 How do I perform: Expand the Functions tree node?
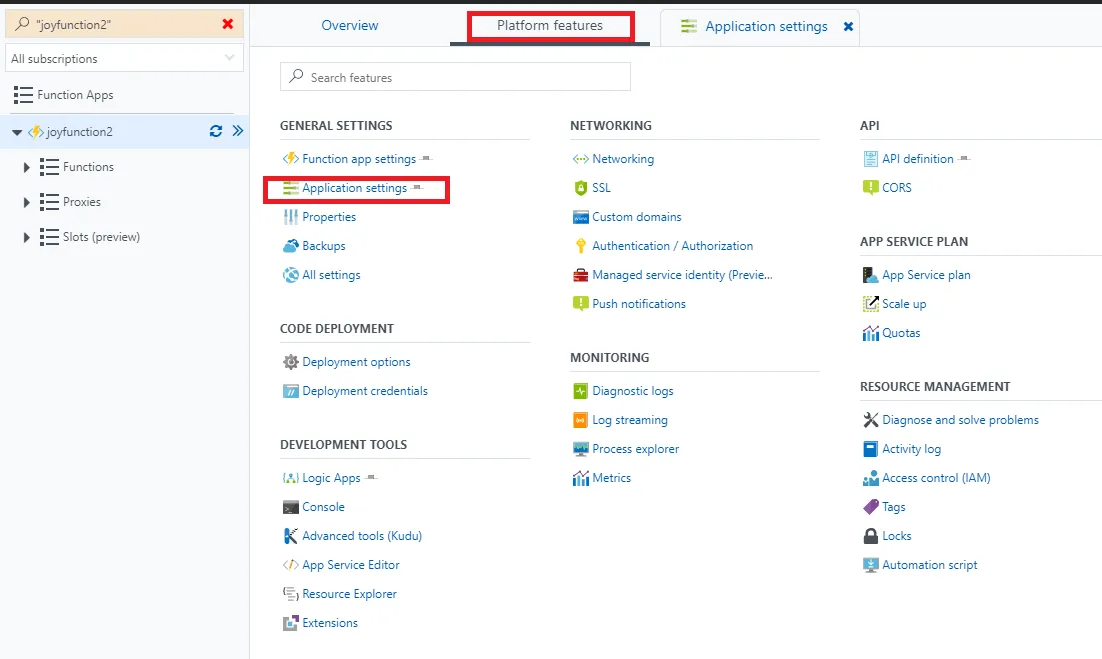coord(26,167)
